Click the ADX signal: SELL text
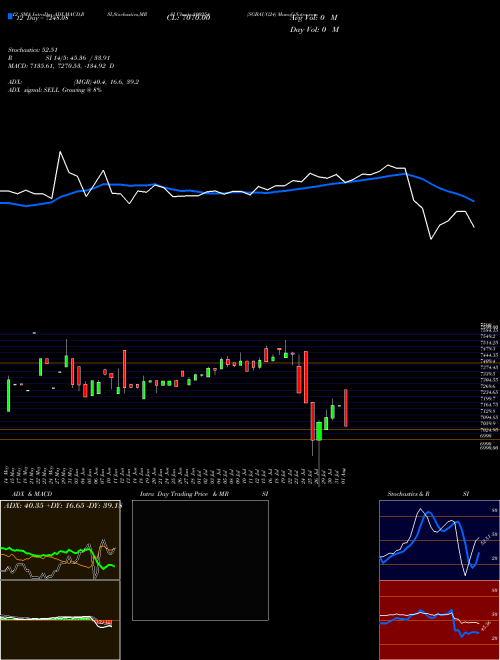500x660 pixels. 55,90
